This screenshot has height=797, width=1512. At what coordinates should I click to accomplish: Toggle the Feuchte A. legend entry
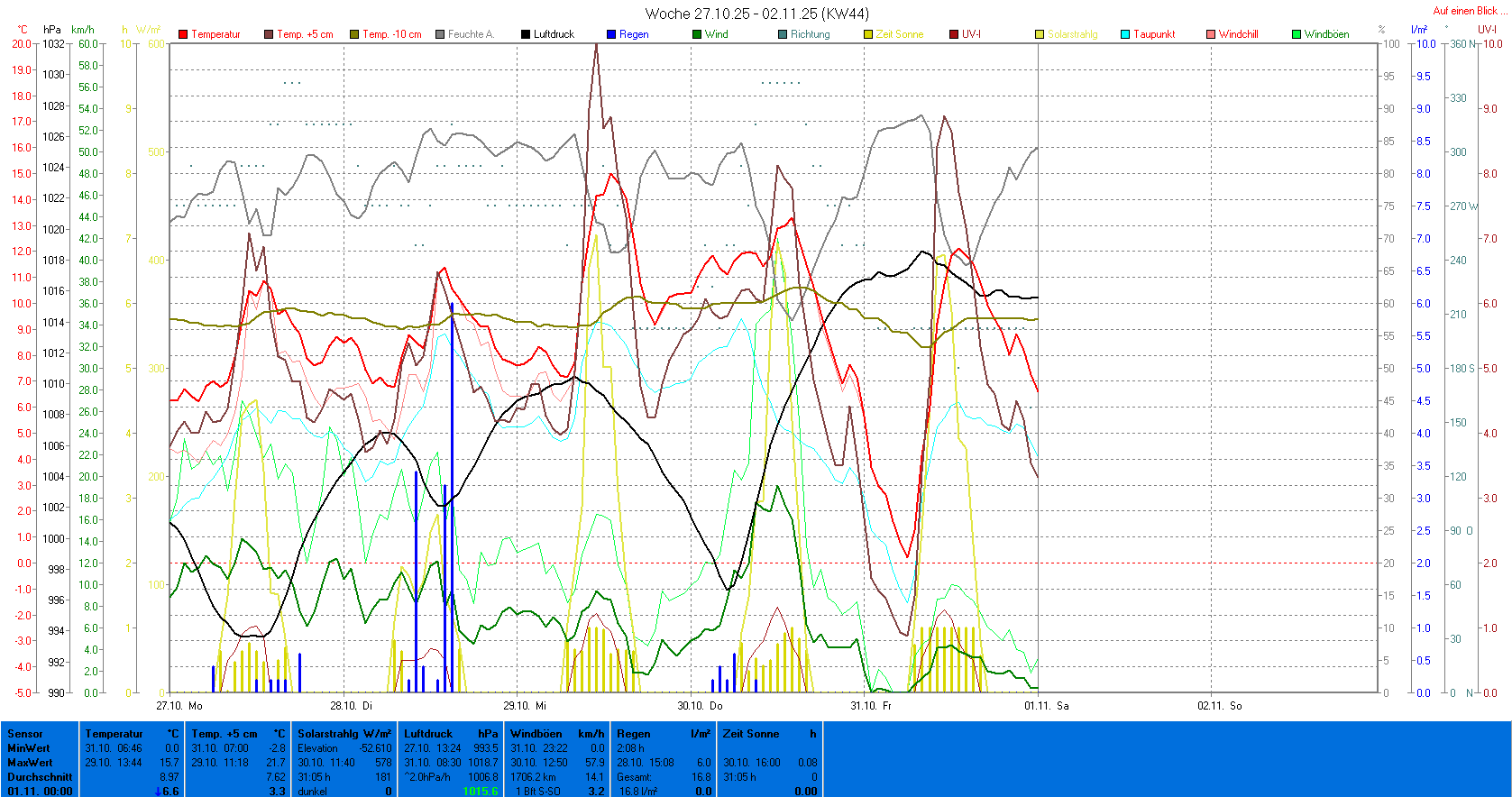point(464,34)
